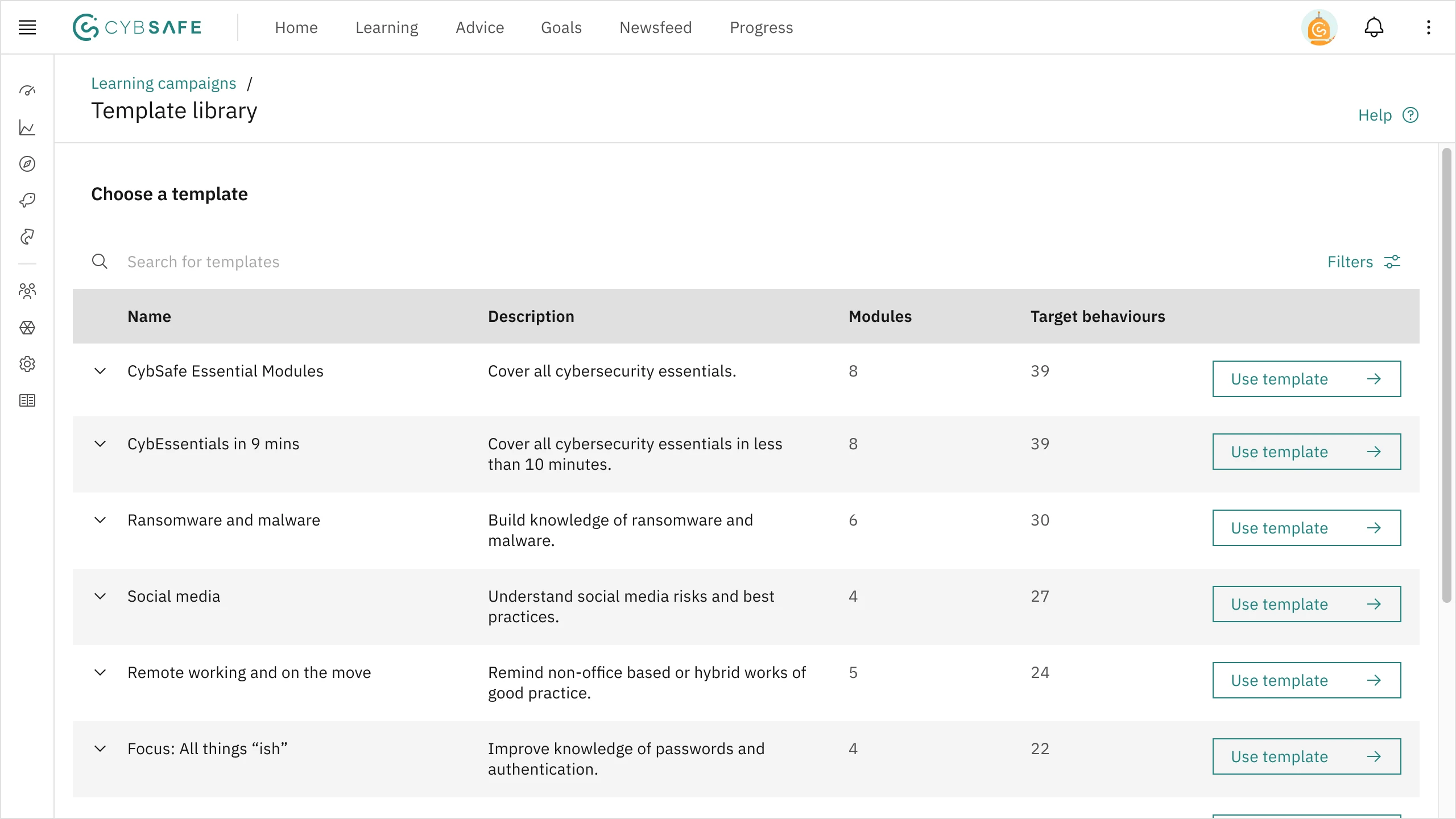Use template for Remote working and on the move
The image size is (1456, 819).
(x=1306, y=680)
